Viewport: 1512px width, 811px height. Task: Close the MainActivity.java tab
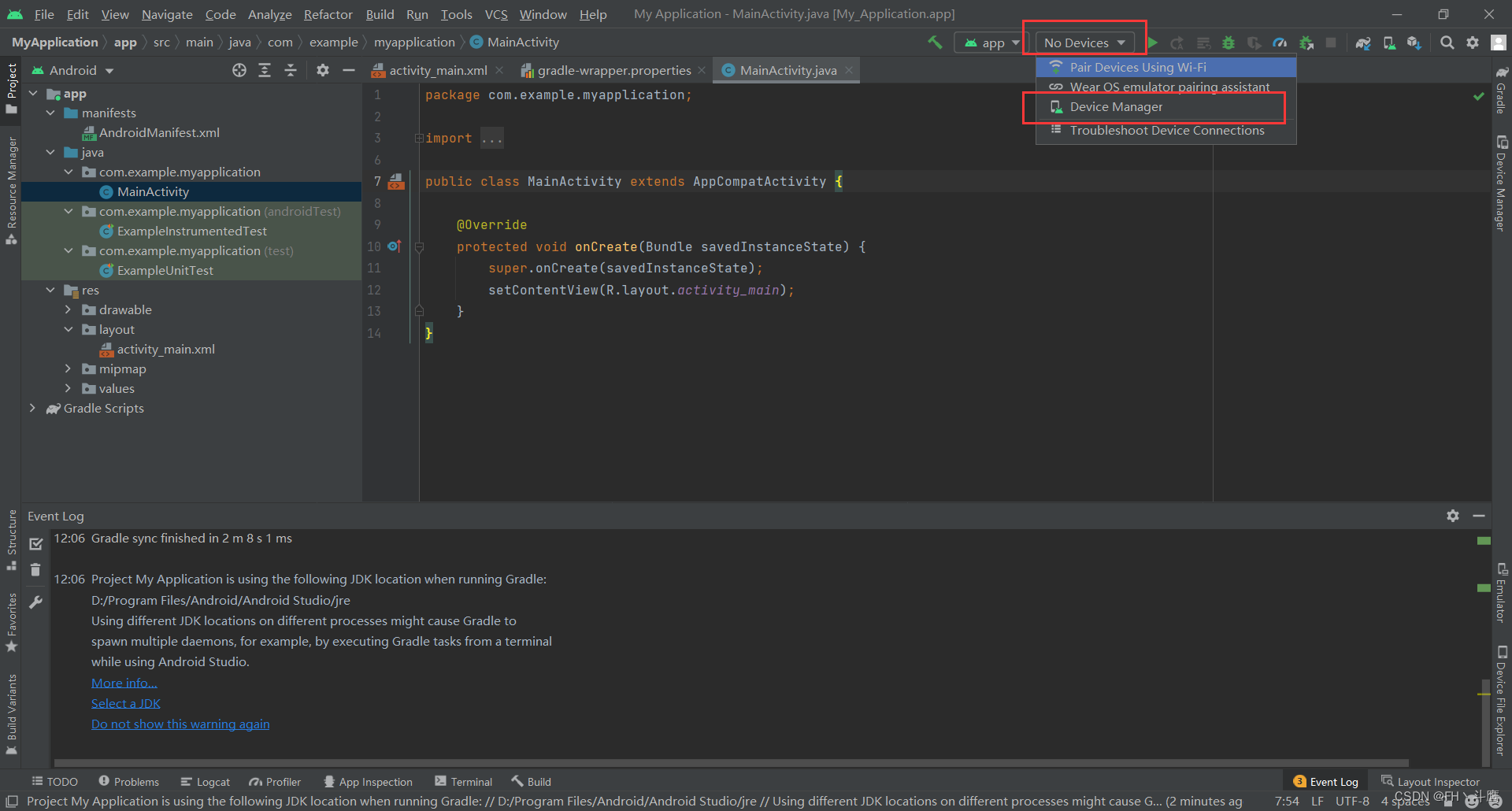coord(849,70)
